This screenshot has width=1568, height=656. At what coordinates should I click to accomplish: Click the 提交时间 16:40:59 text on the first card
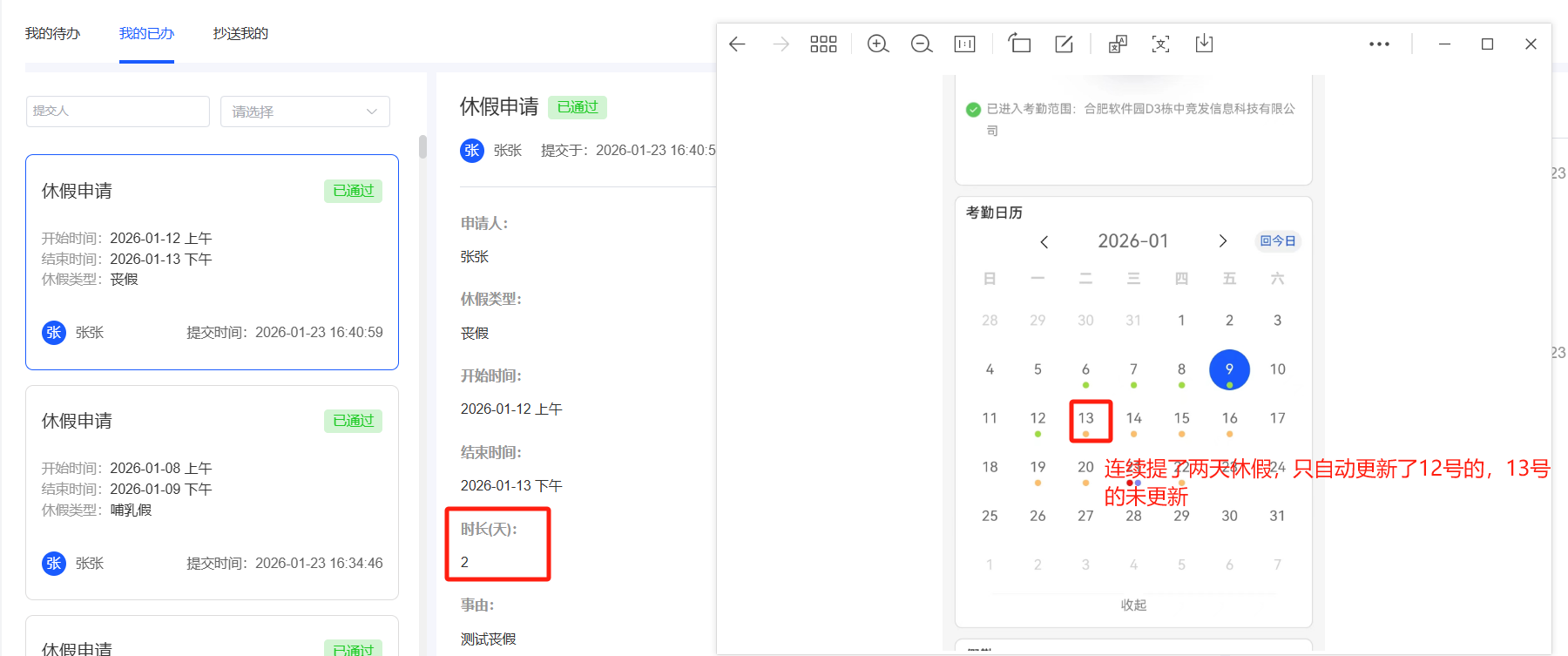(285, 333)
